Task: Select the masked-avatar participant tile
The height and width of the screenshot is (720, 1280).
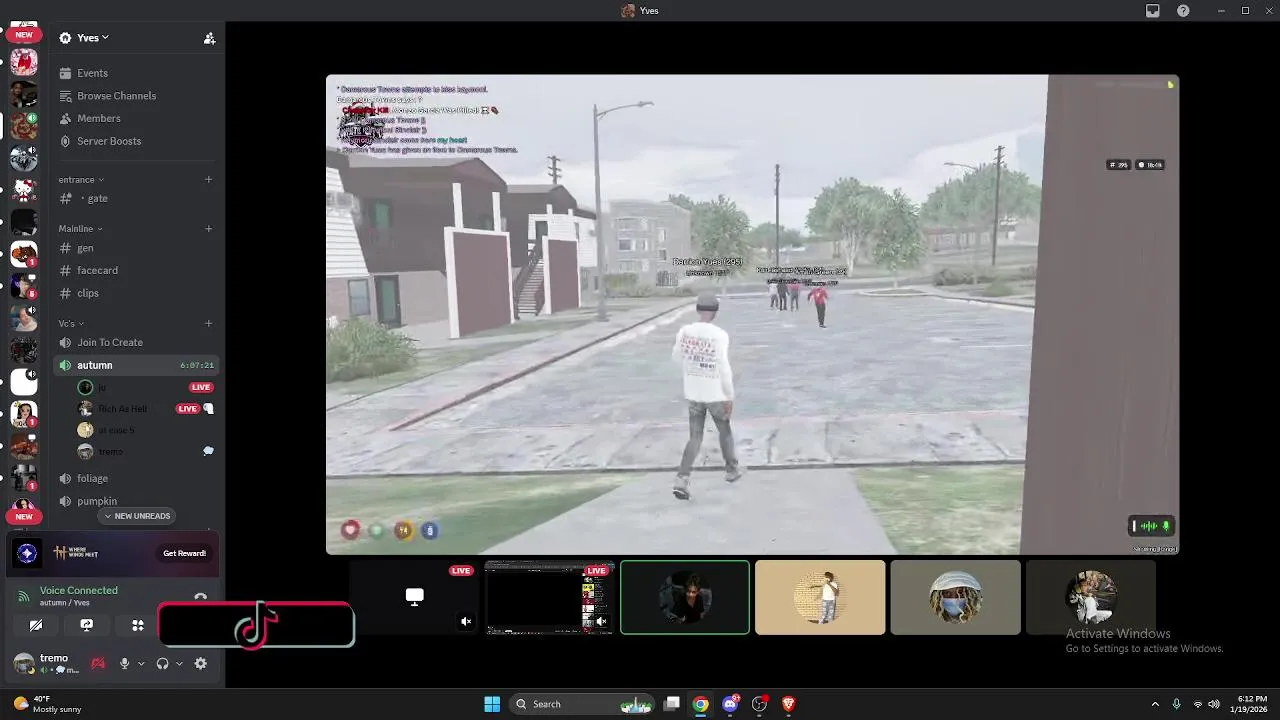Action: (955, 597)
